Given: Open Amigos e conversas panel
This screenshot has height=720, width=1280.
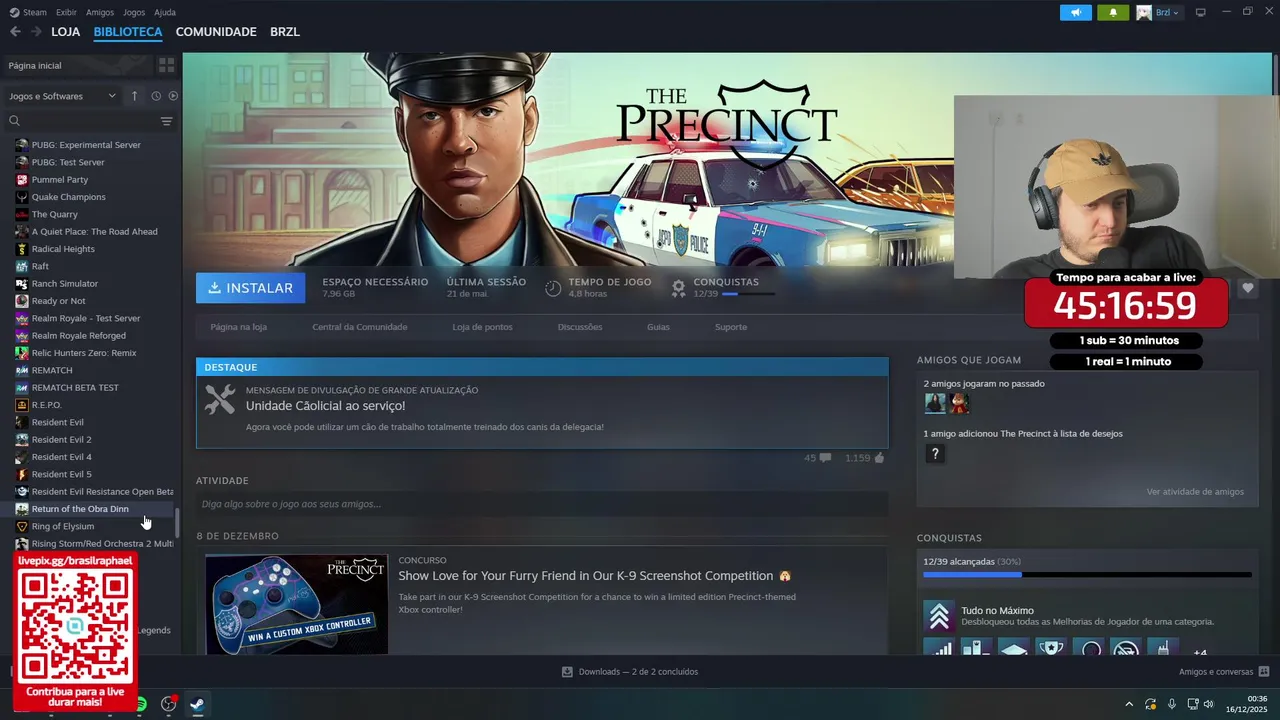Looking at the screenshot, I should pos(1224,672).
